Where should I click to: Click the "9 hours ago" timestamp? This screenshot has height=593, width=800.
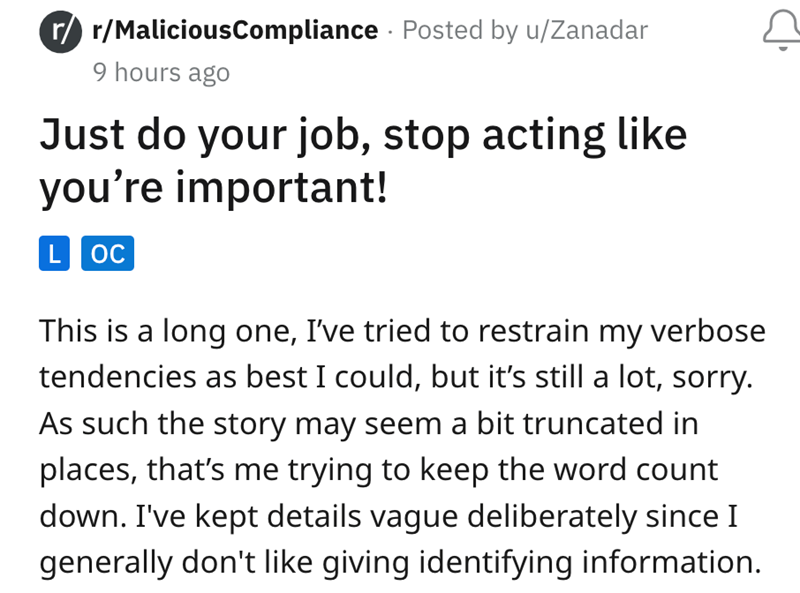tap(160, 72)
